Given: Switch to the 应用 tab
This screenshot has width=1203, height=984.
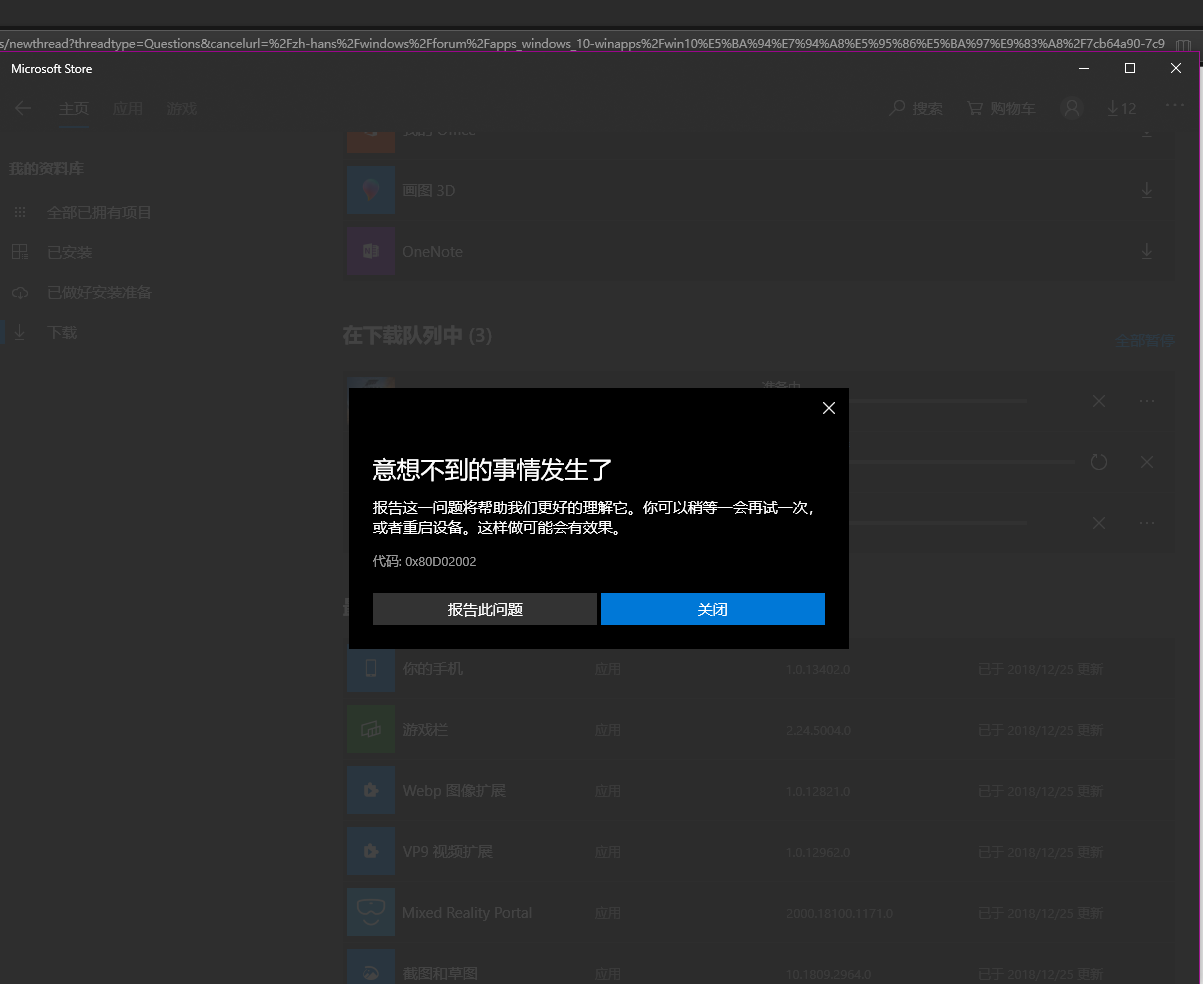Looking at the screenshot, I should (x=128, y=108).
